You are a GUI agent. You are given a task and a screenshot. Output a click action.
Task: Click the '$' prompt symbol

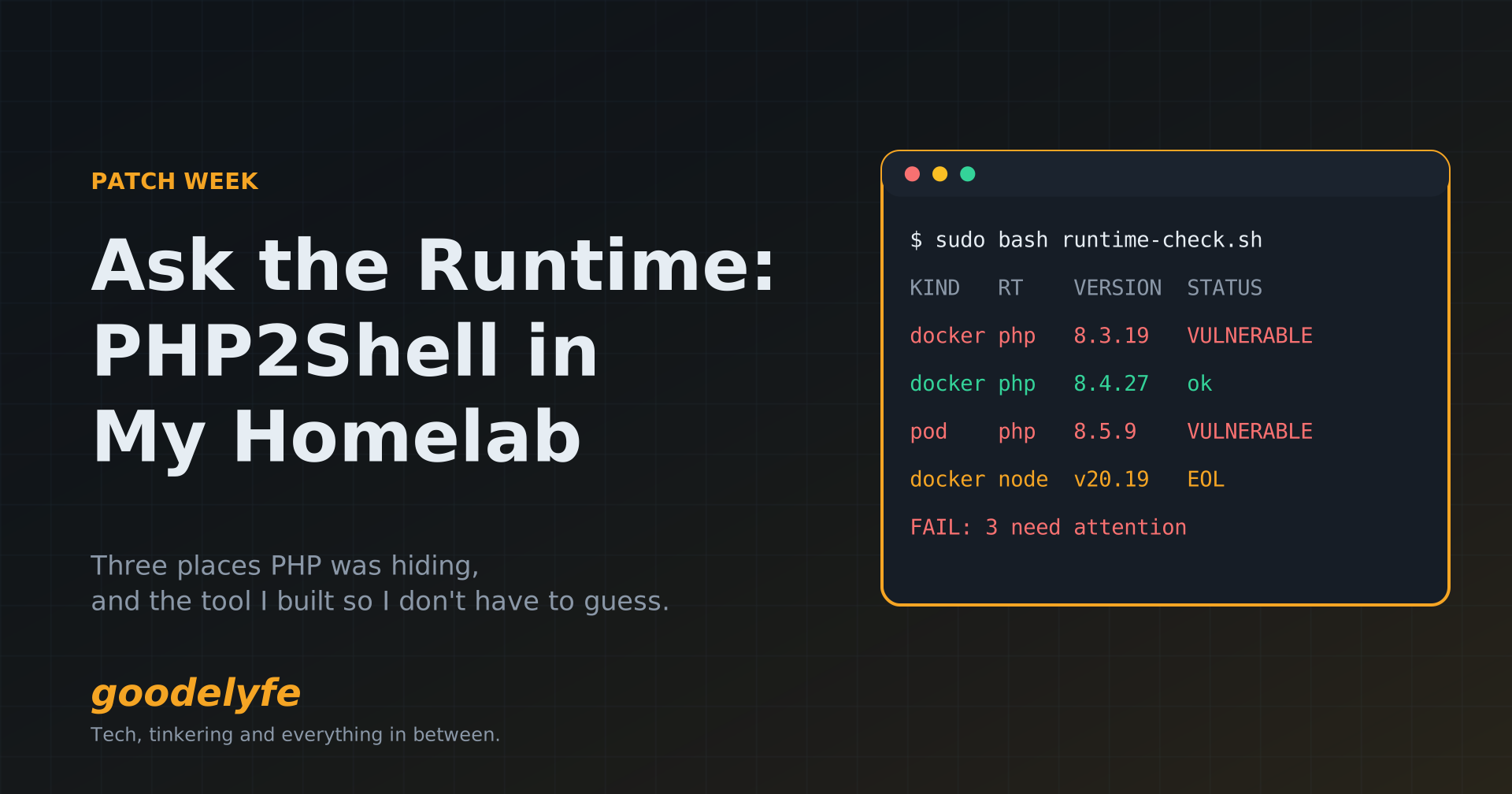tap(916, 239)
